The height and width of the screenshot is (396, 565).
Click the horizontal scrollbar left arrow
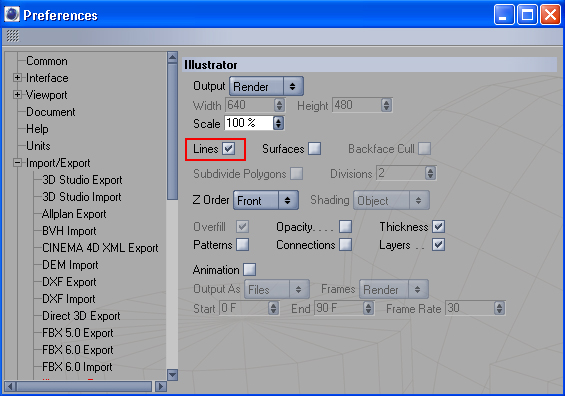tap(10, 387)
